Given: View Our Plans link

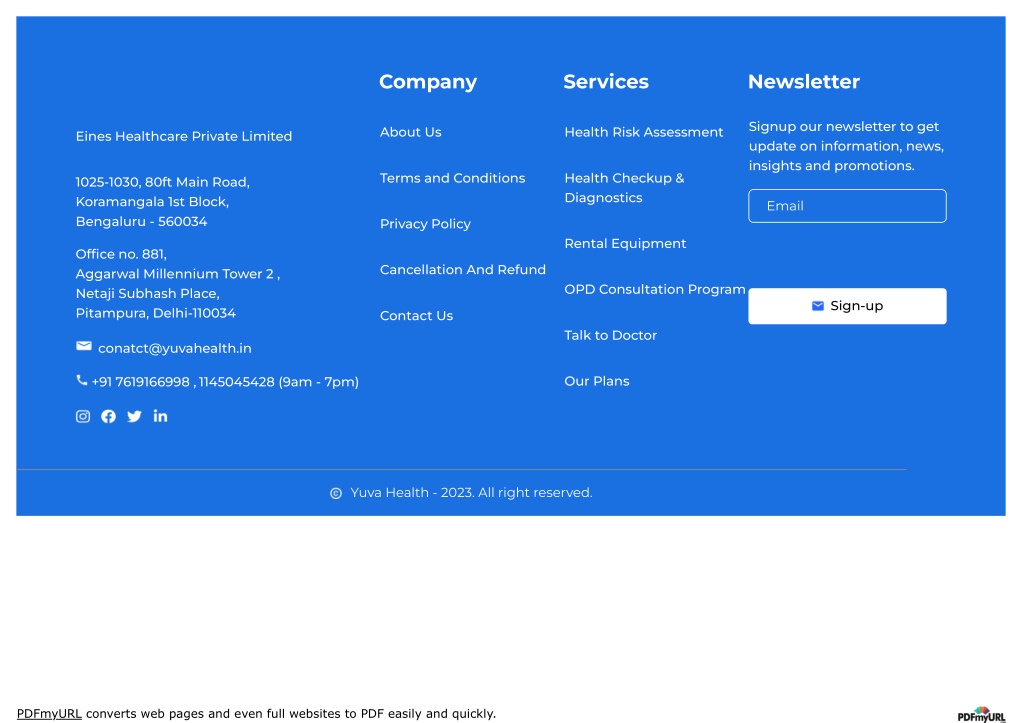Looking at the screenshot, I should [596, 381].
